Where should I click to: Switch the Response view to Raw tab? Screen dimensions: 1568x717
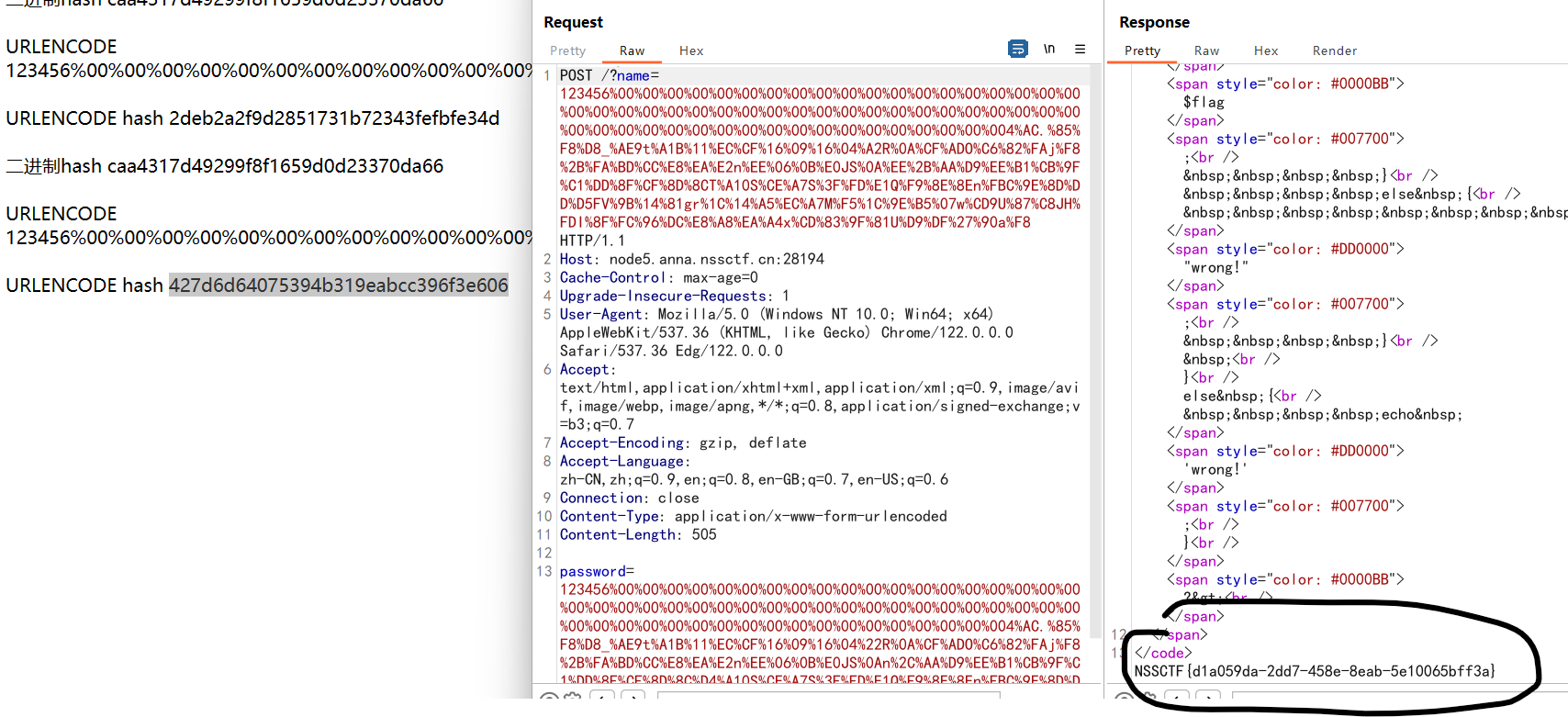click(1206, 50)
